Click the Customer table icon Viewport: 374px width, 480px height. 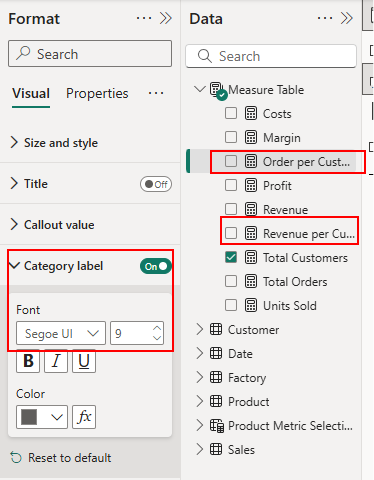pos(216,329)
